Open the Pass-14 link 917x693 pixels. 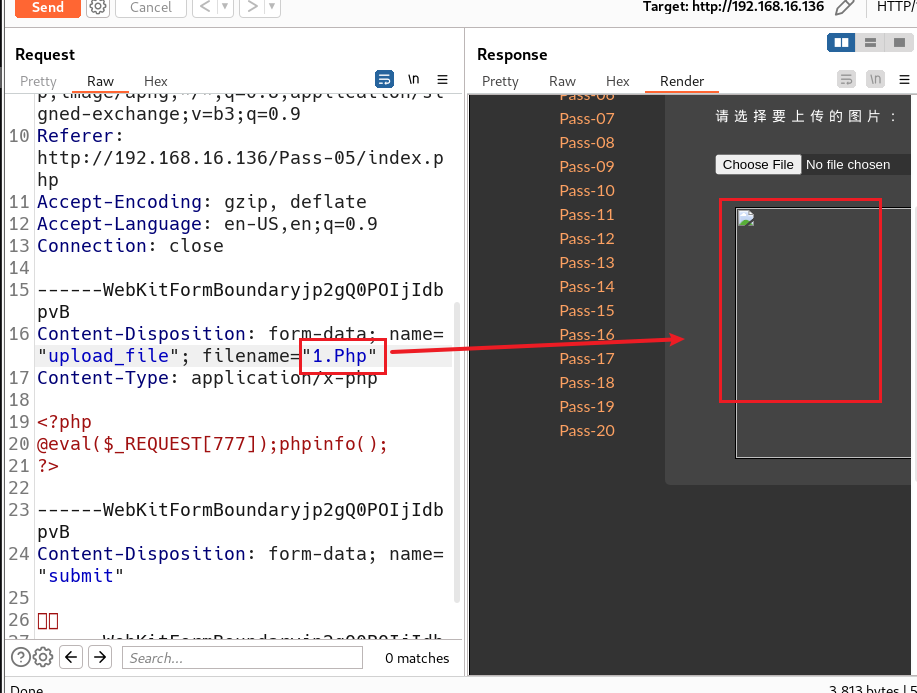point(587,287)
